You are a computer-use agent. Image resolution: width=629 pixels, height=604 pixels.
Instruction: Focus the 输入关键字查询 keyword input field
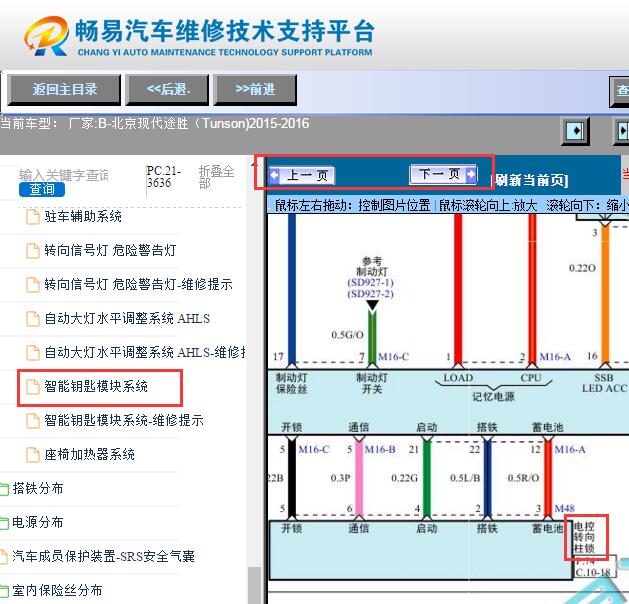[64, 175]
